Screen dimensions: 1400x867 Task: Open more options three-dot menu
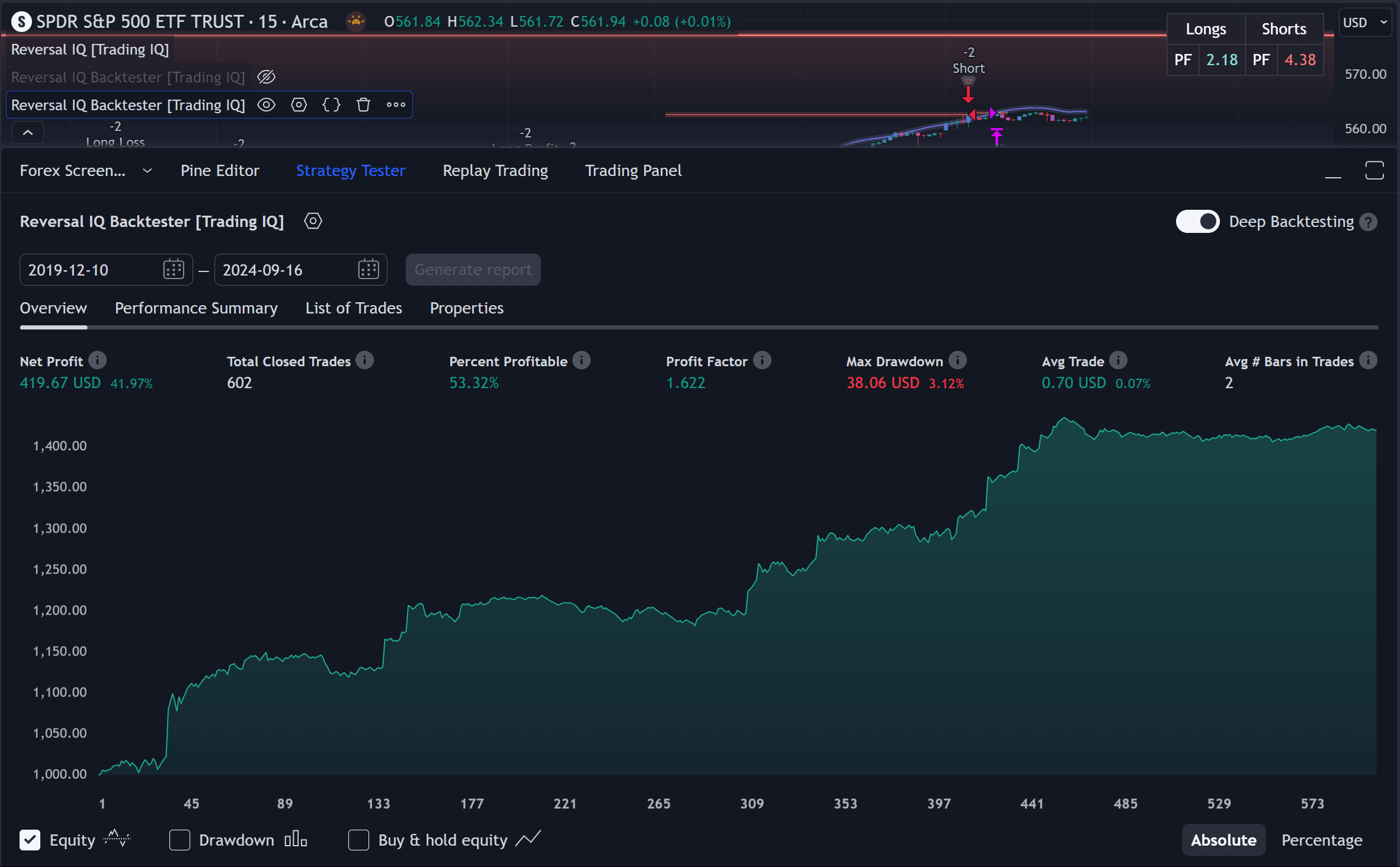(396, 105)
